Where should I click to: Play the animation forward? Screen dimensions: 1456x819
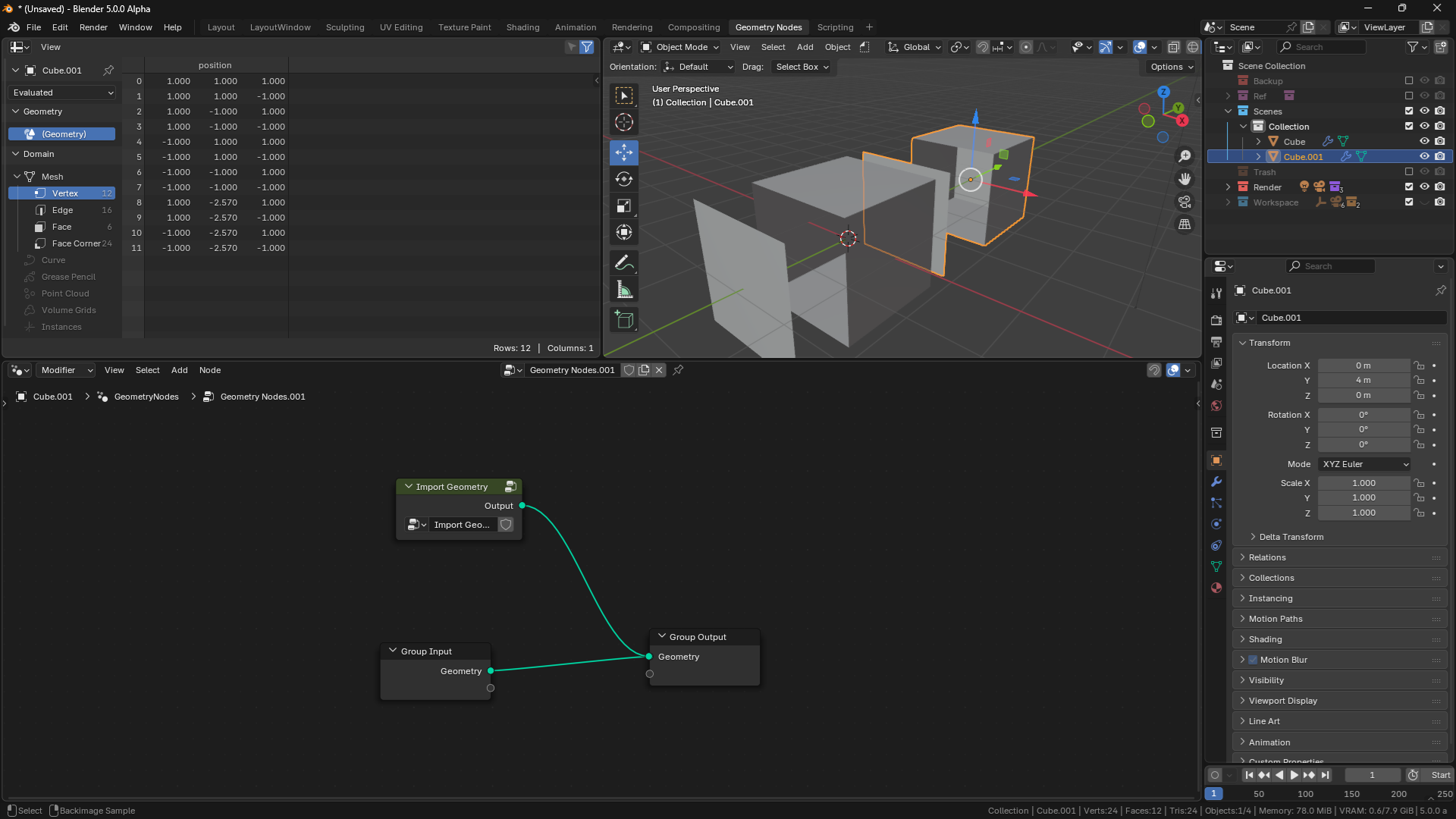tap(1294, 775)
